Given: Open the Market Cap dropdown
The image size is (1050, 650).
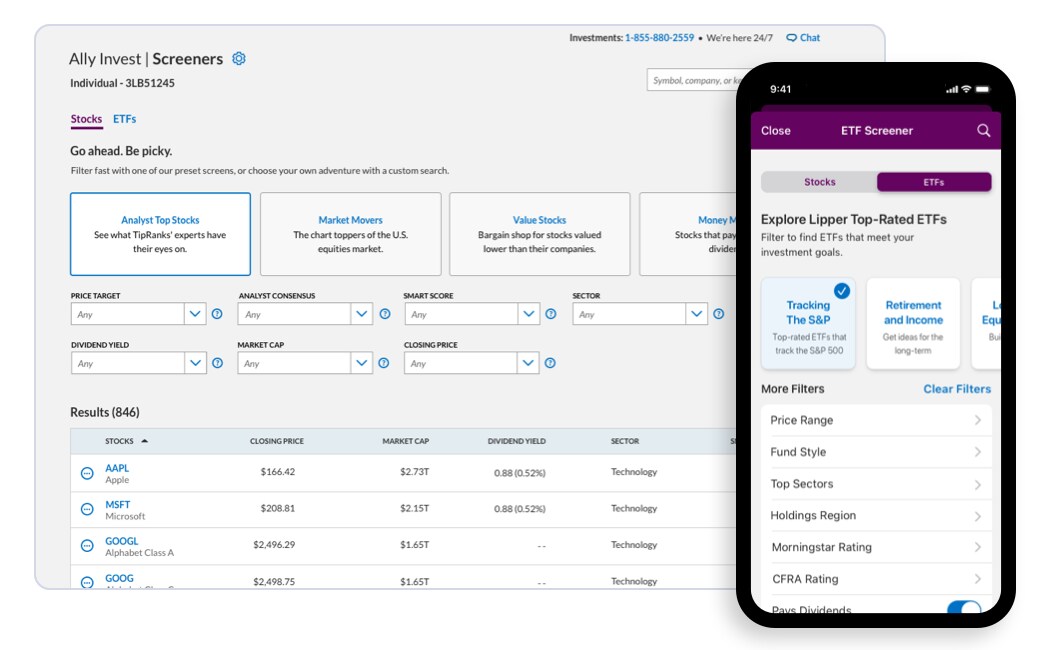Looking at the screenshot, I should coord(305,363).
